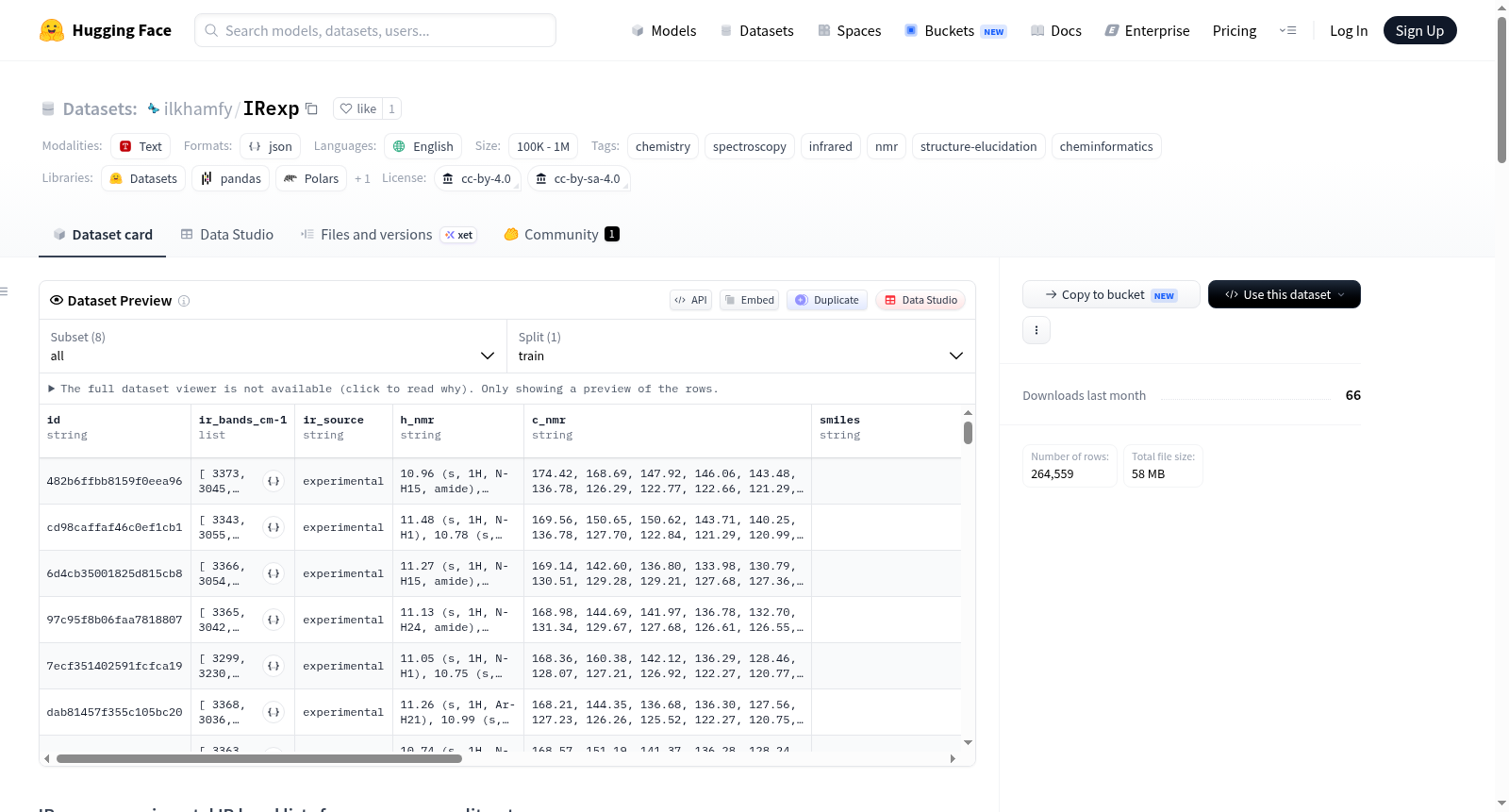Screen dimensions: 1509x812
Task: Open three-dot actions menu under Copy to bucket
Action: point(1036,330)
